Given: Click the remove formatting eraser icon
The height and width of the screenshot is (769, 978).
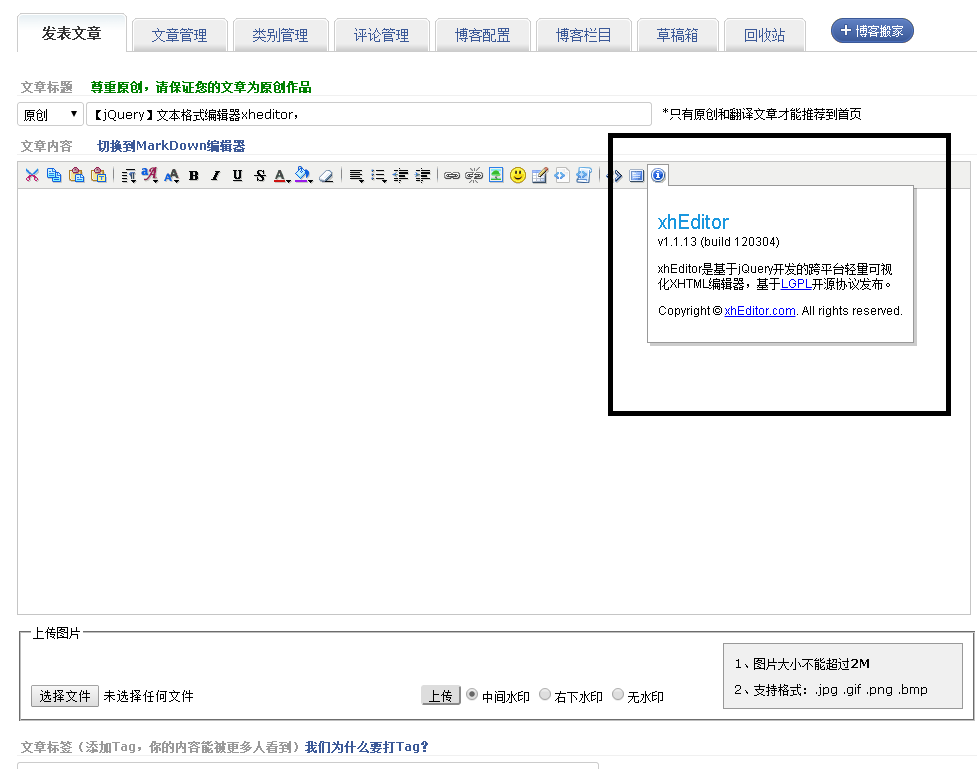Looking at the screenshot, I should pyautogui.click(x=326, y=175).
